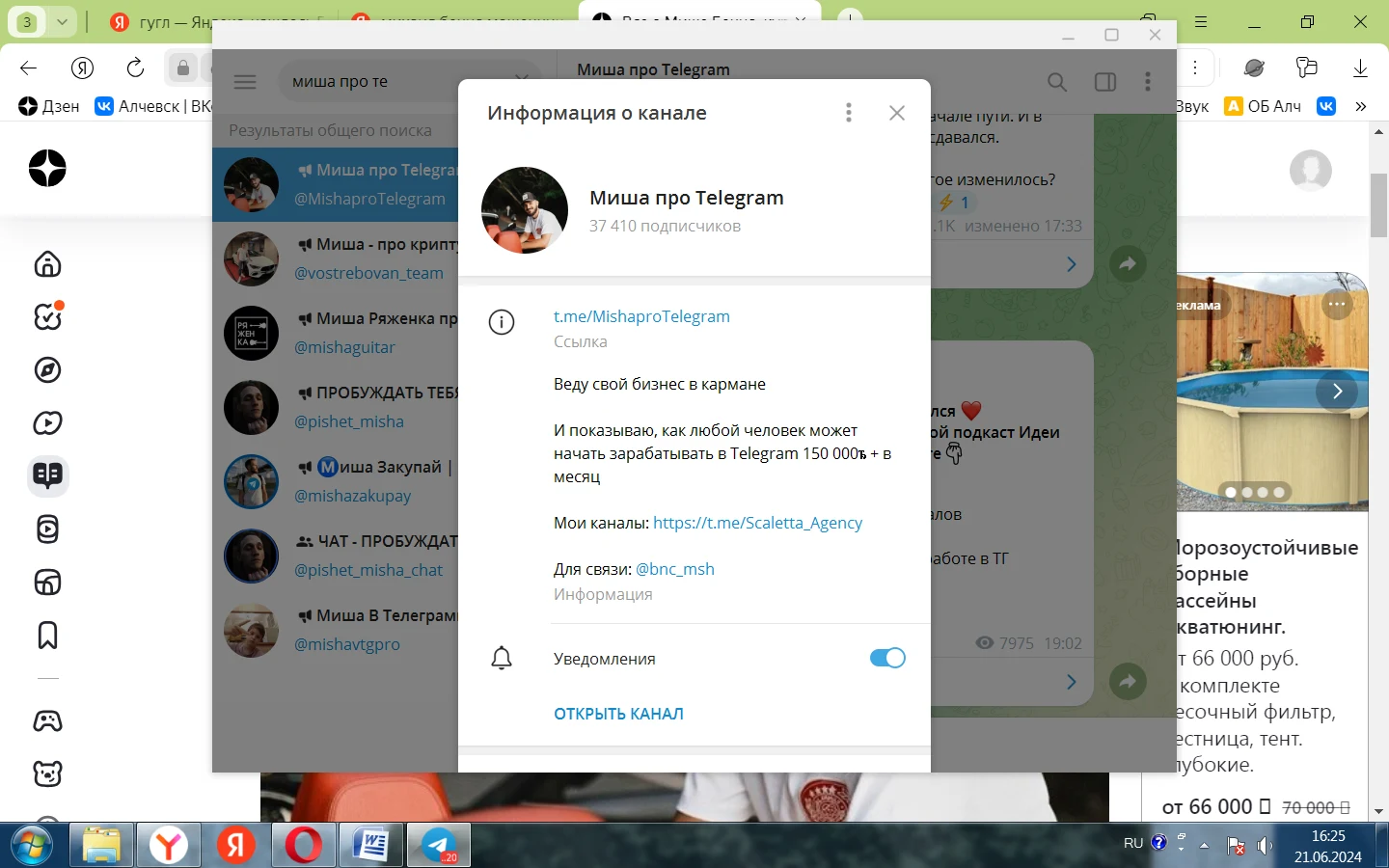The image size is (1389, 868).
Task: Click the search icon in chat header
Action: [x=1057, y=82]
